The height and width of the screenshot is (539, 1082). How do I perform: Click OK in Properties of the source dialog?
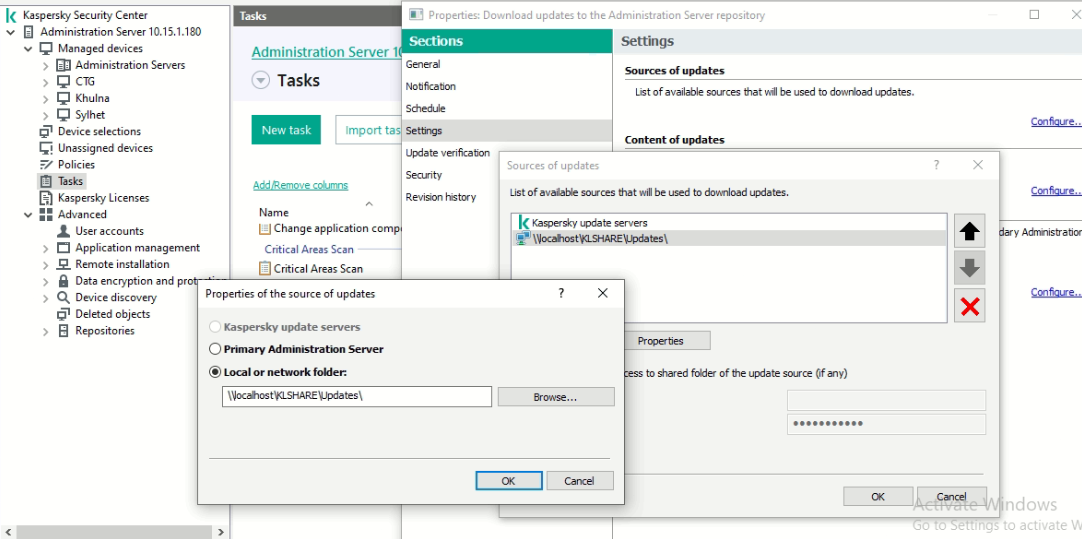509,481
